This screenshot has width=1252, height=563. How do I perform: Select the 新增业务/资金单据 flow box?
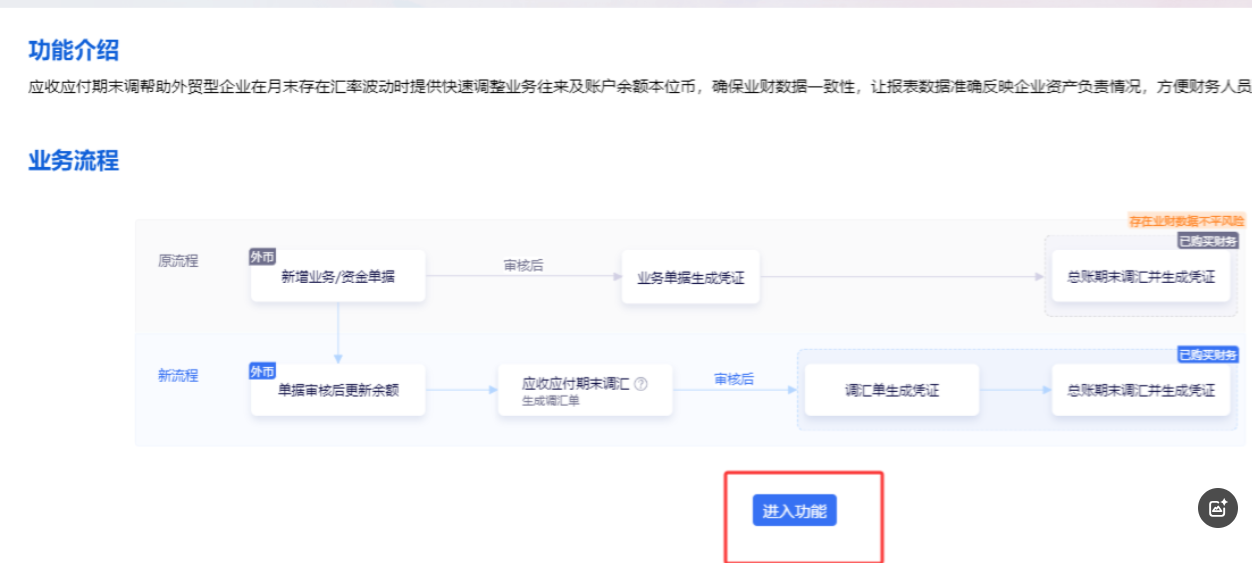[338, 276]
